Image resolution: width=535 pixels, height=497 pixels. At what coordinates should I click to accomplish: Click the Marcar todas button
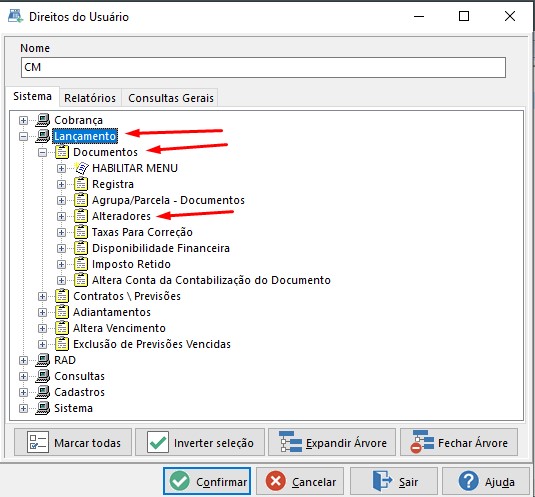(x=73, y=443)
